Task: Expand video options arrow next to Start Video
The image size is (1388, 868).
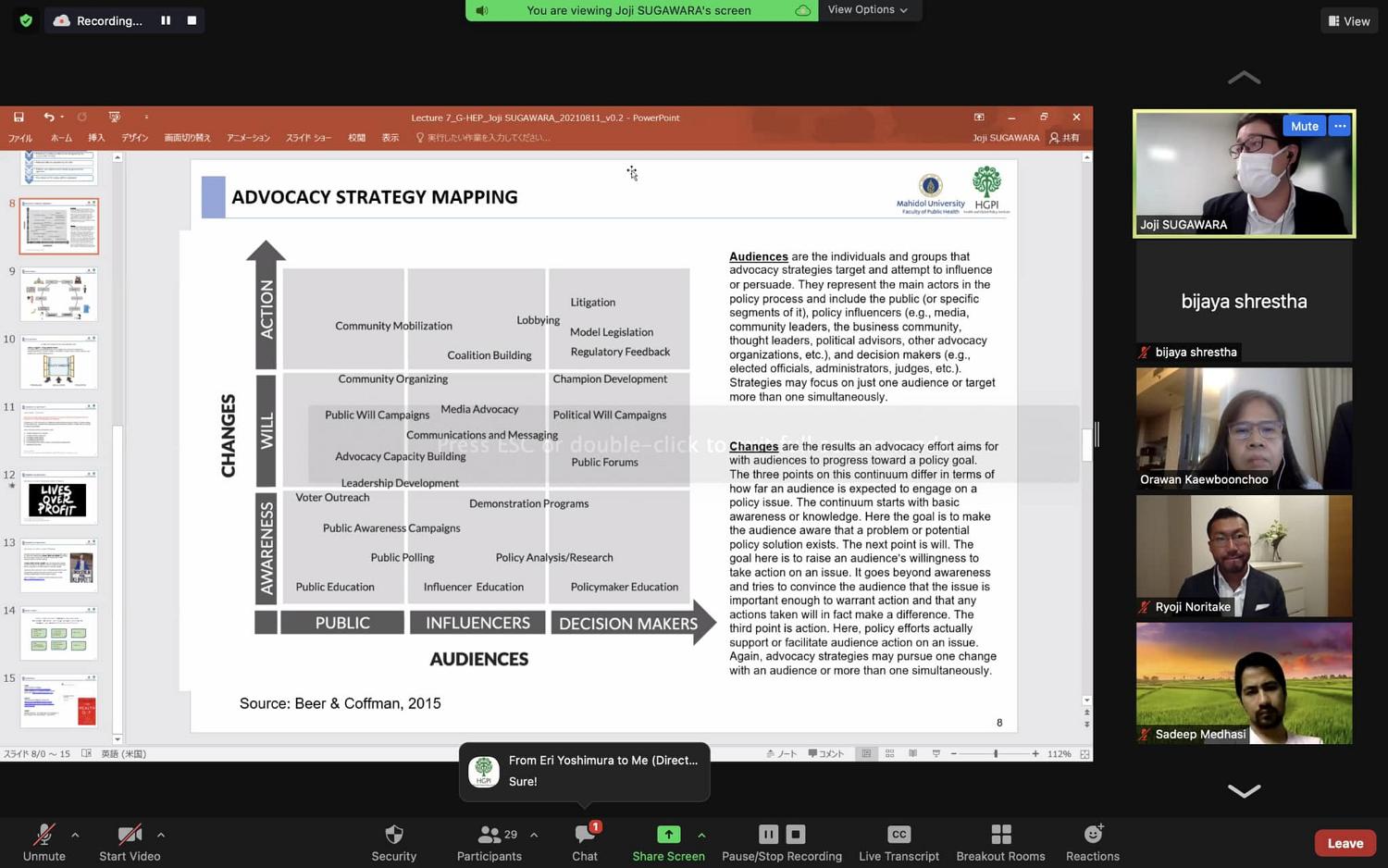Action: (161, 835)
